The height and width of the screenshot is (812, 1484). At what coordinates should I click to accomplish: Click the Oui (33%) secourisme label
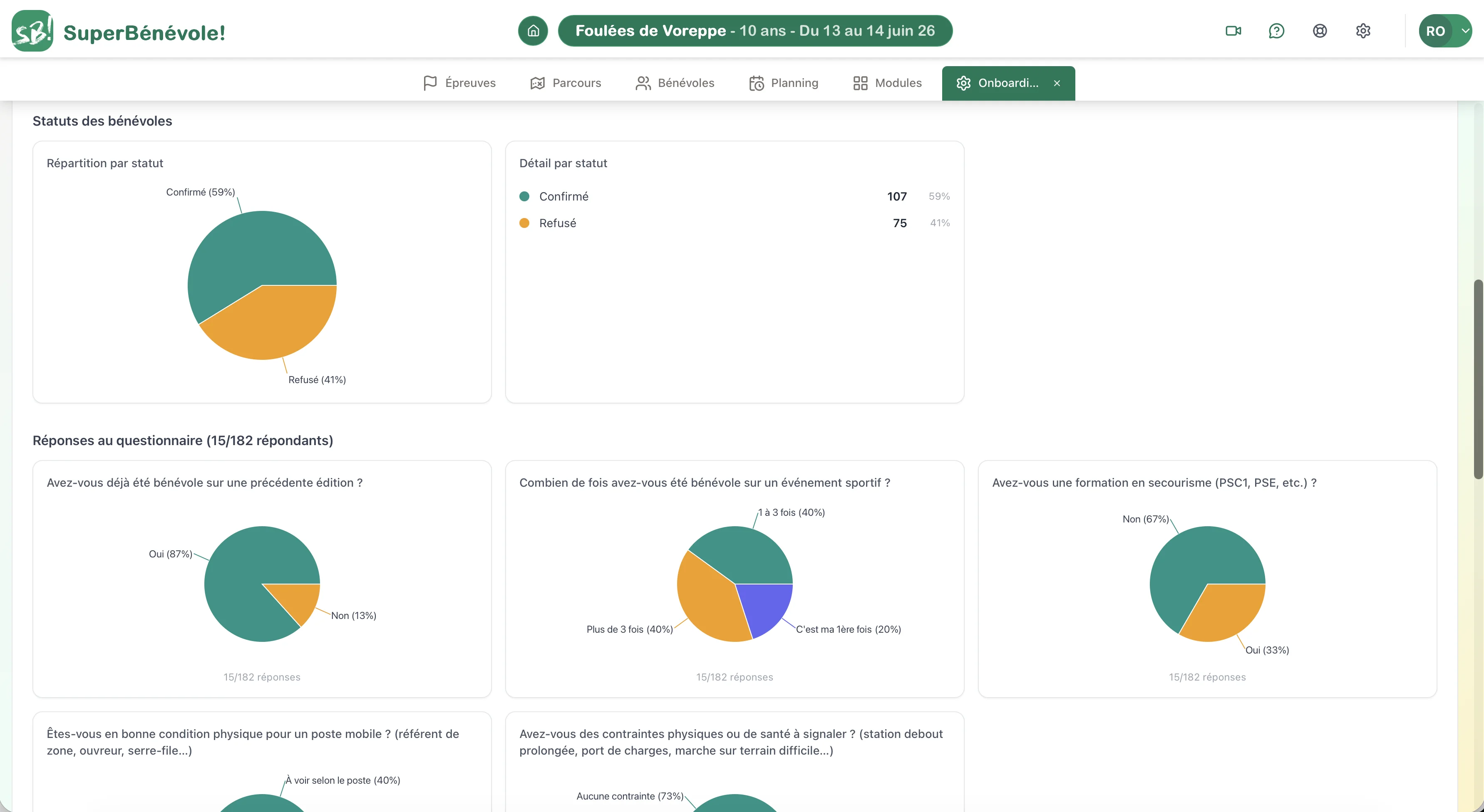click(x=1267, y=650)
